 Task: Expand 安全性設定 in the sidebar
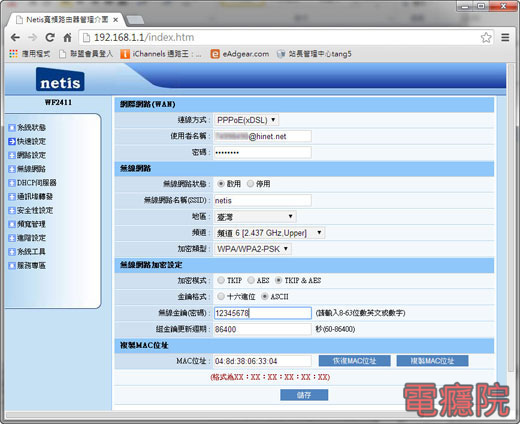(x=31, y=210)
